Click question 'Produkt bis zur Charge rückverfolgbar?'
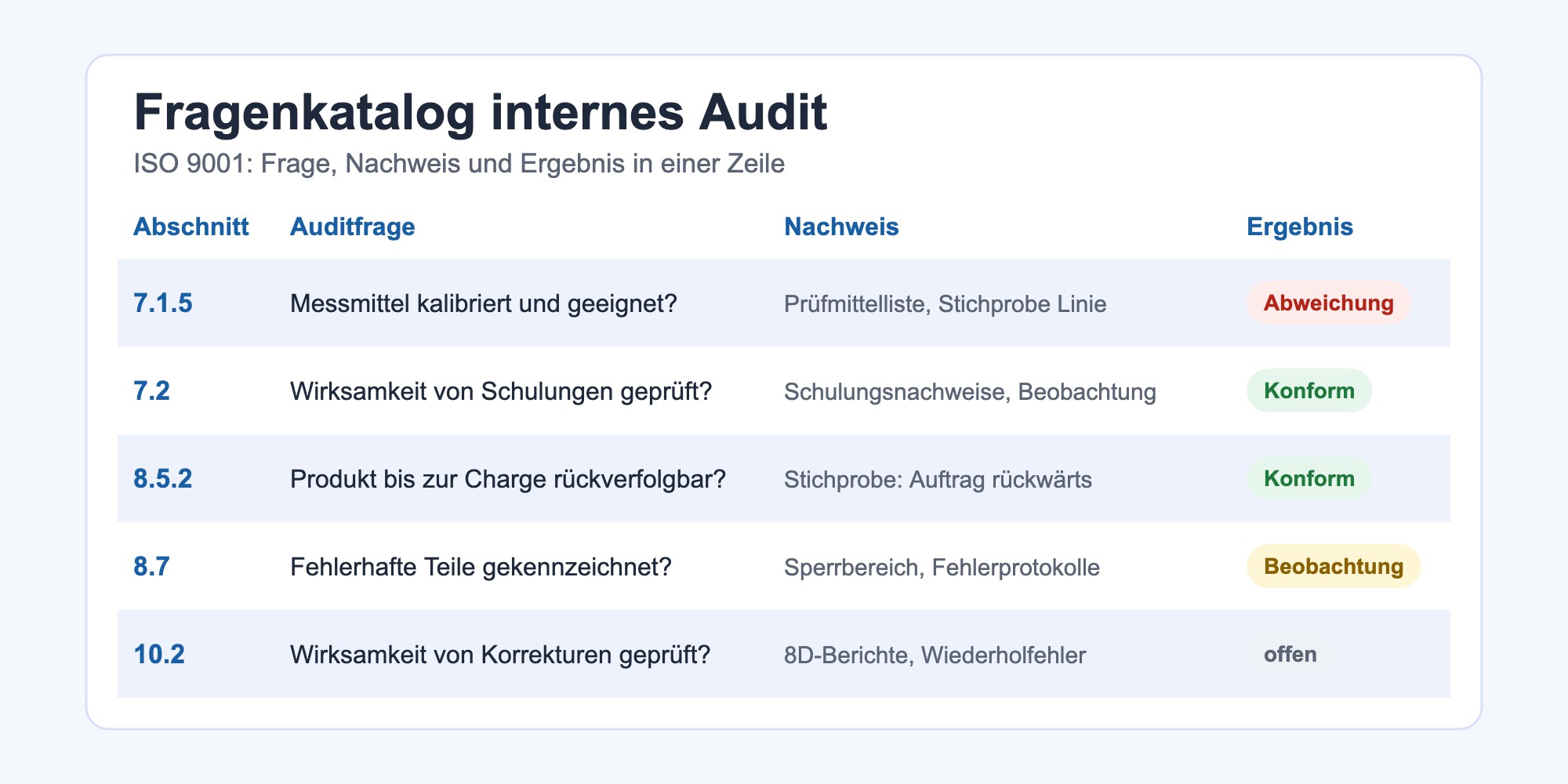This screenshot has height=784, width=1568. click(508, 479)
